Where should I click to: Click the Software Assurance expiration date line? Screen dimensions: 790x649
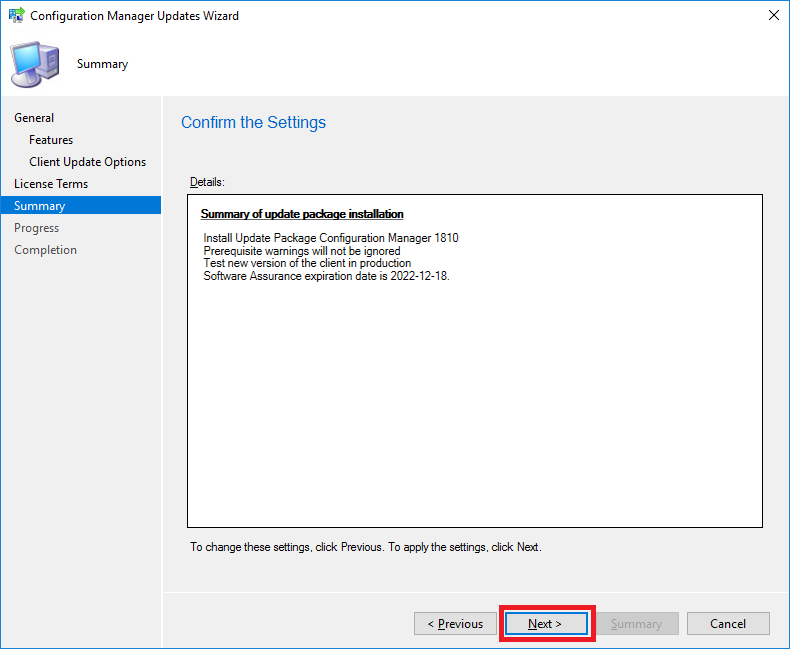point(326,276)
